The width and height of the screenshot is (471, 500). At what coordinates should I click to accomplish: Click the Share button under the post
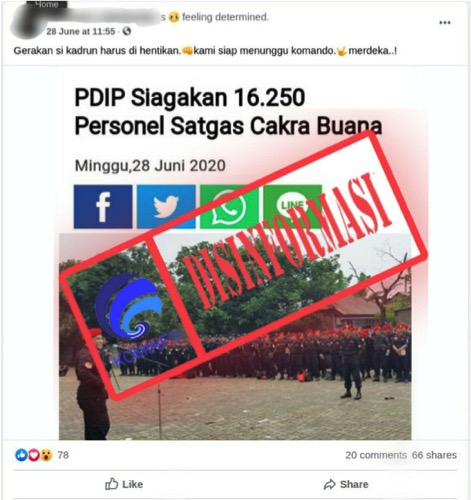pos(346,484)
